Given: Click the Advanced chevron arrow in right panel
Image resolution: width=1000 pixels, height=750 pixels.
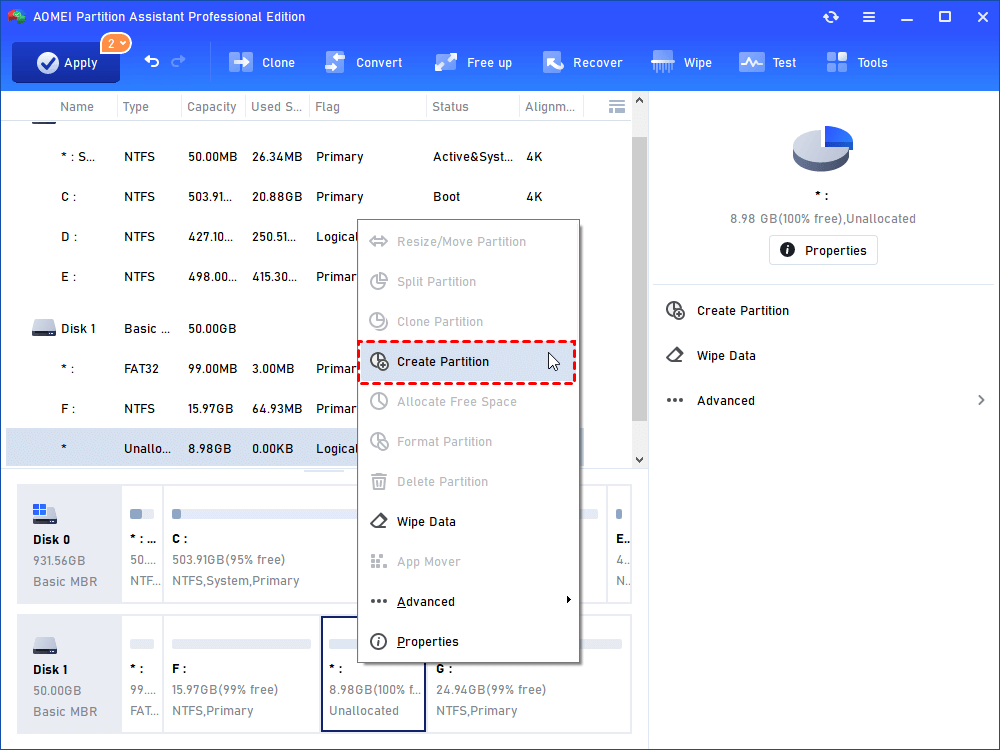Looking at the screenshot, I should (981, 401).
